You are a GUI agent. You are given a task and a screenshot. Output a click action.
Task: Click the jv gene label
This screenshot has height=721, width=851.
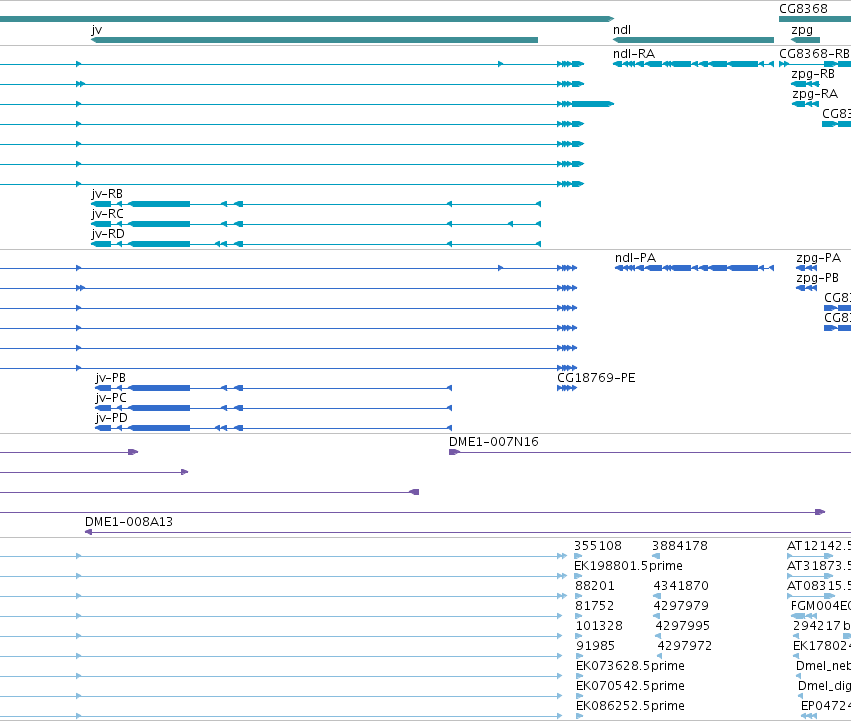97,30
